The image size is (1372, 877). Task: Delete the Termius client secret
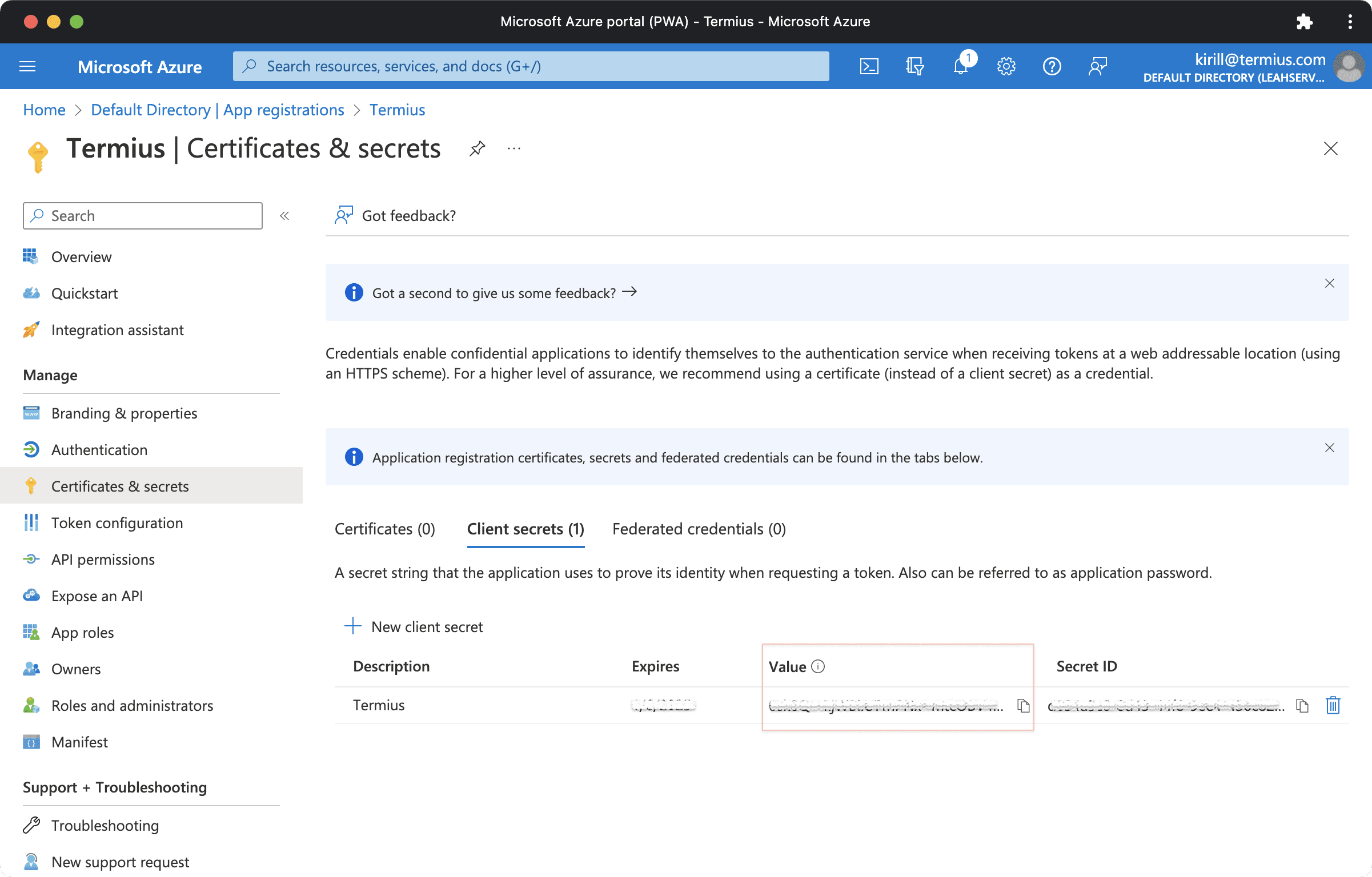[1333, 706]
